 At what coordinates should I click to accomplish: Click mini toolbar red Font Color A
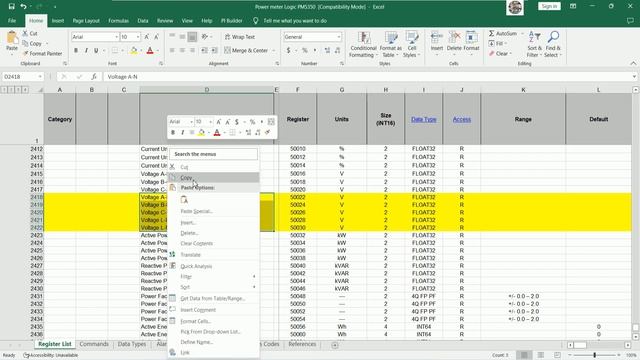pos(217,133)
